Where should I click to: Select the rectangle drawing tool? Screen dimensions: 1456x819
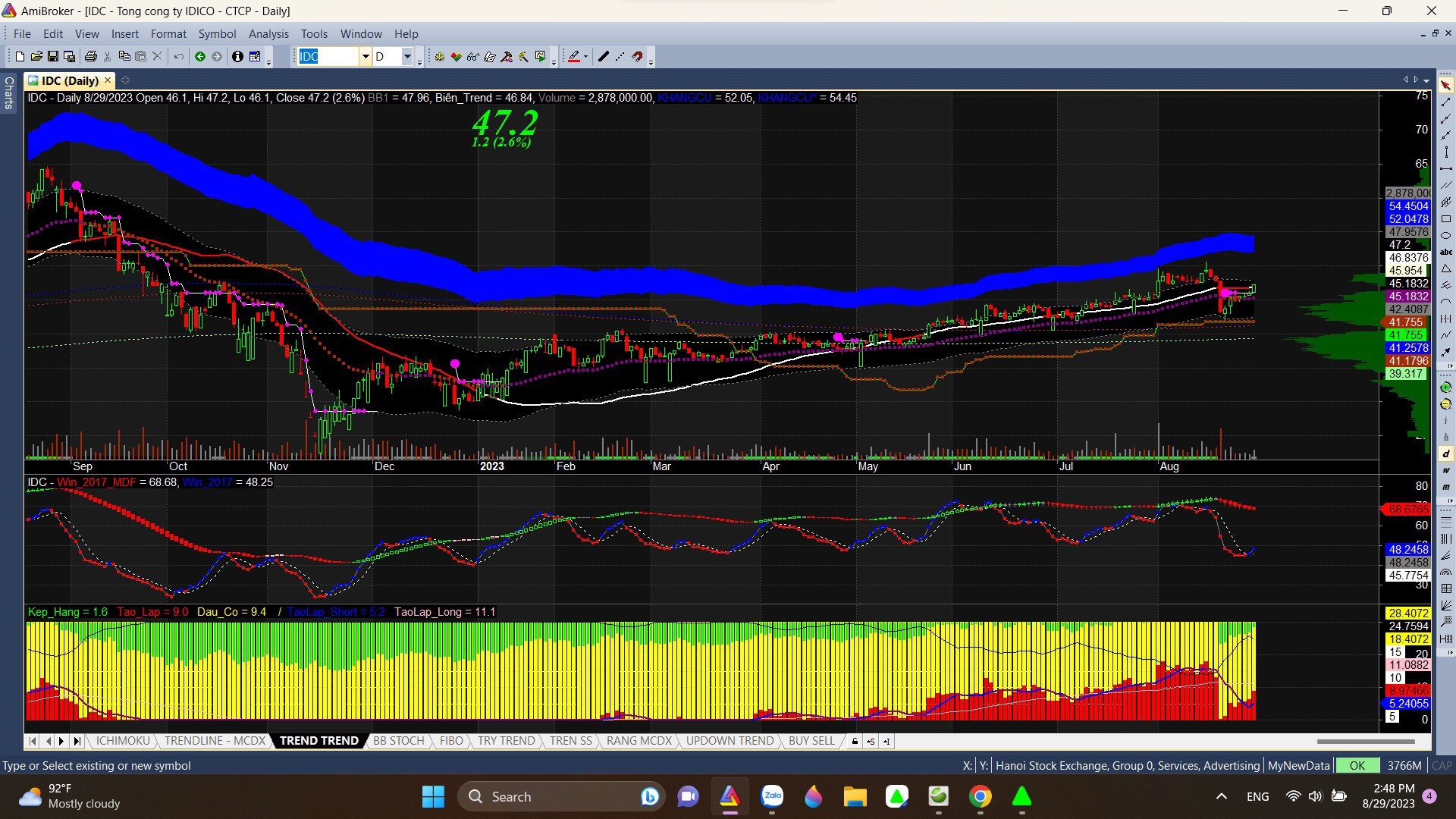1445,218
